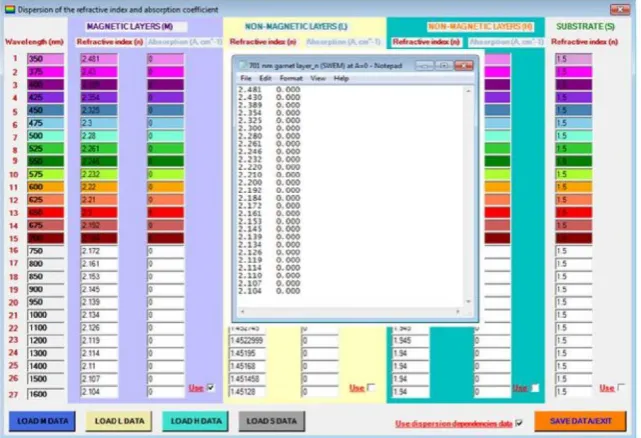
Task: Open the Edit menu in Notepad
Action: click(x=265, y=78)
